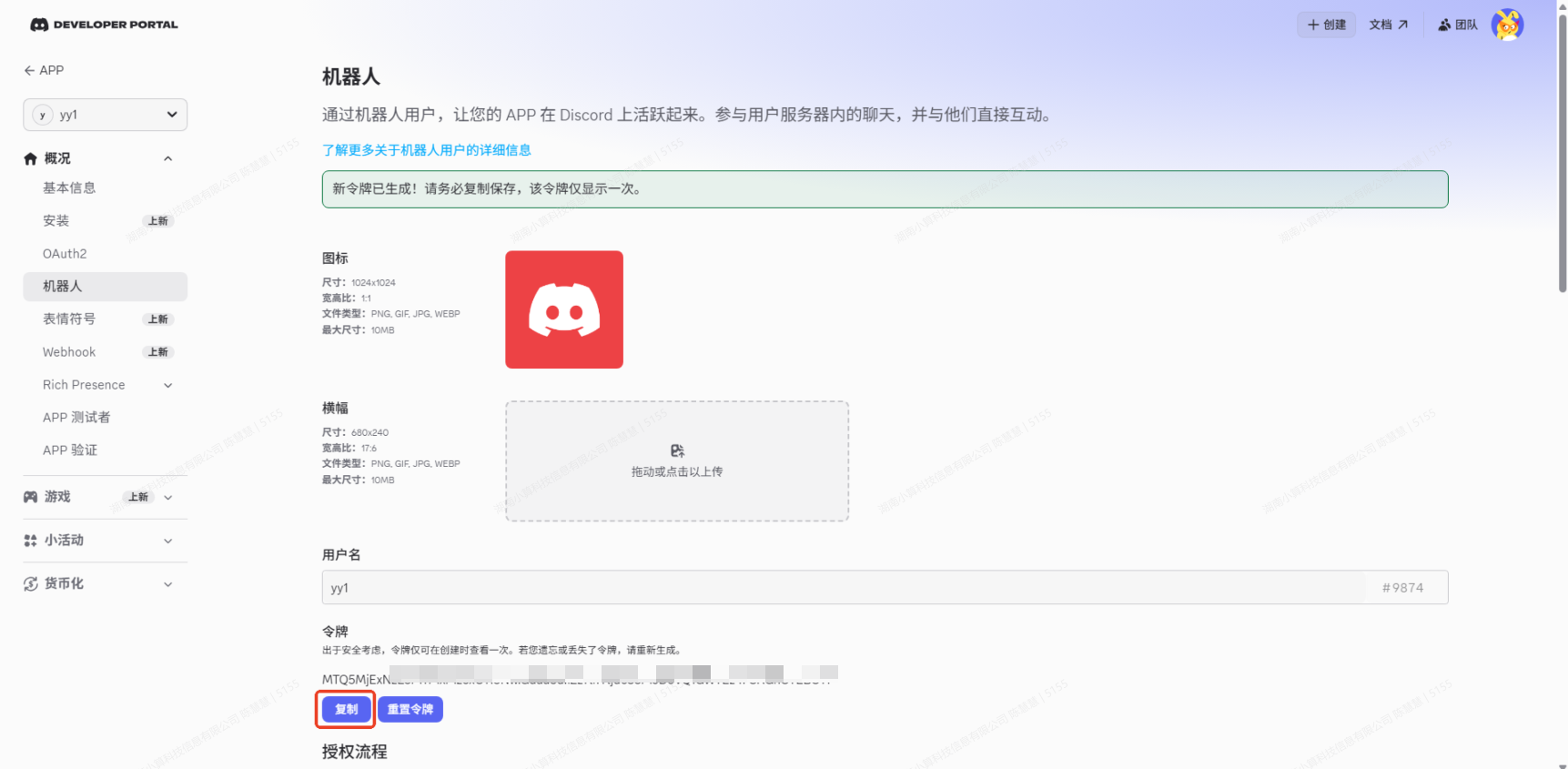
Task: Select 机器人 in the sidebar
Action: click(106, 287)
